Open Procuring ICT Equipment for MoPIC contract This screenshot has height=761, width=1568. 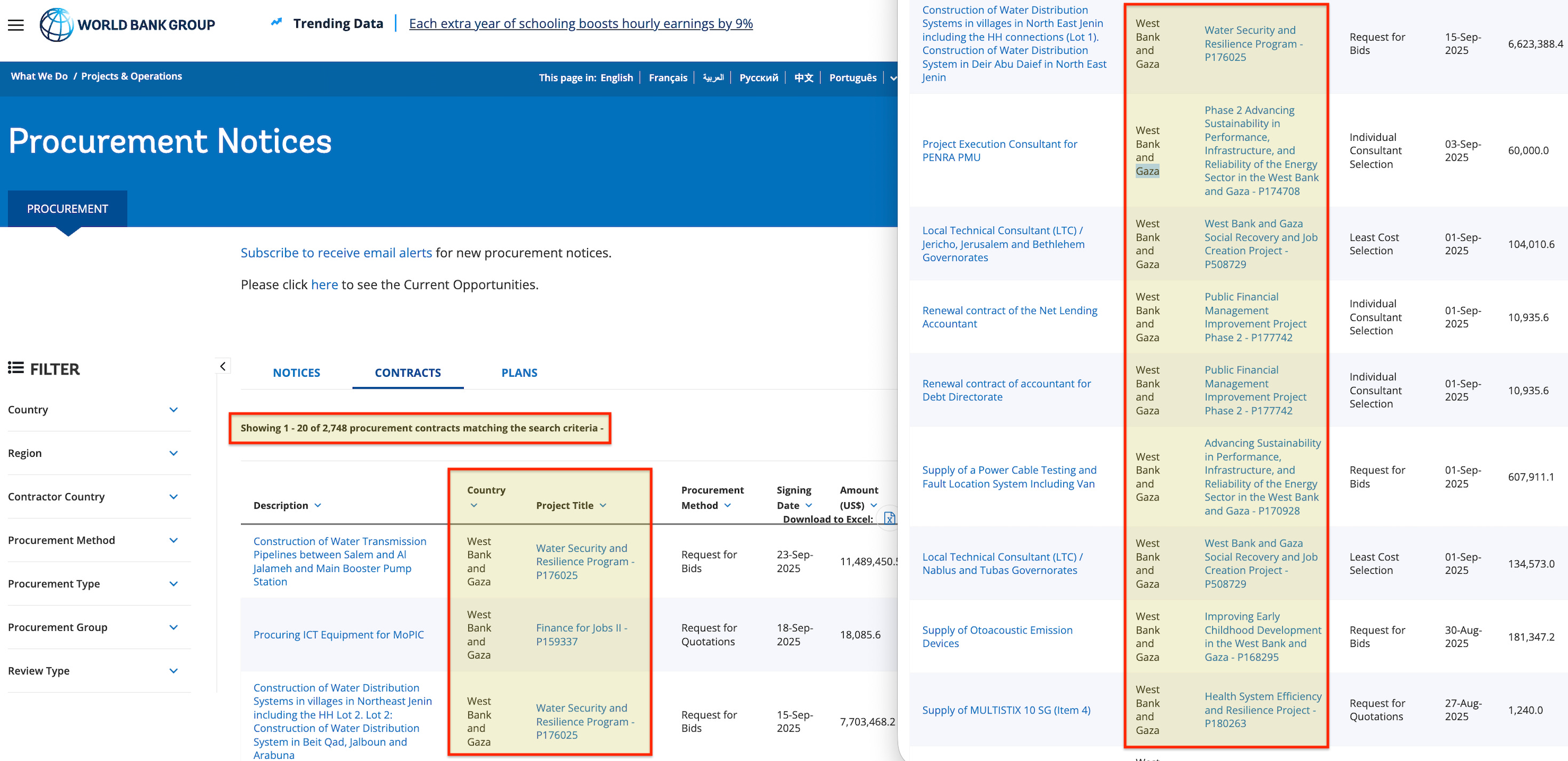click(x=338, y=635)
